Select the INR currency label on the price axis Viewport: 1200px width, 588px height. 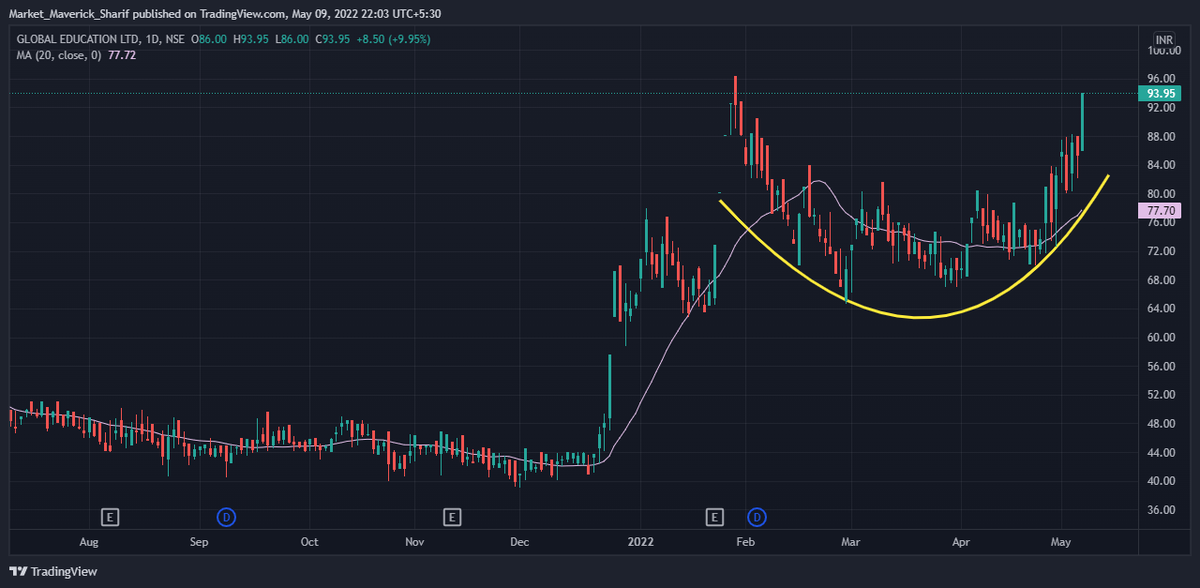tap(1164, 39)
